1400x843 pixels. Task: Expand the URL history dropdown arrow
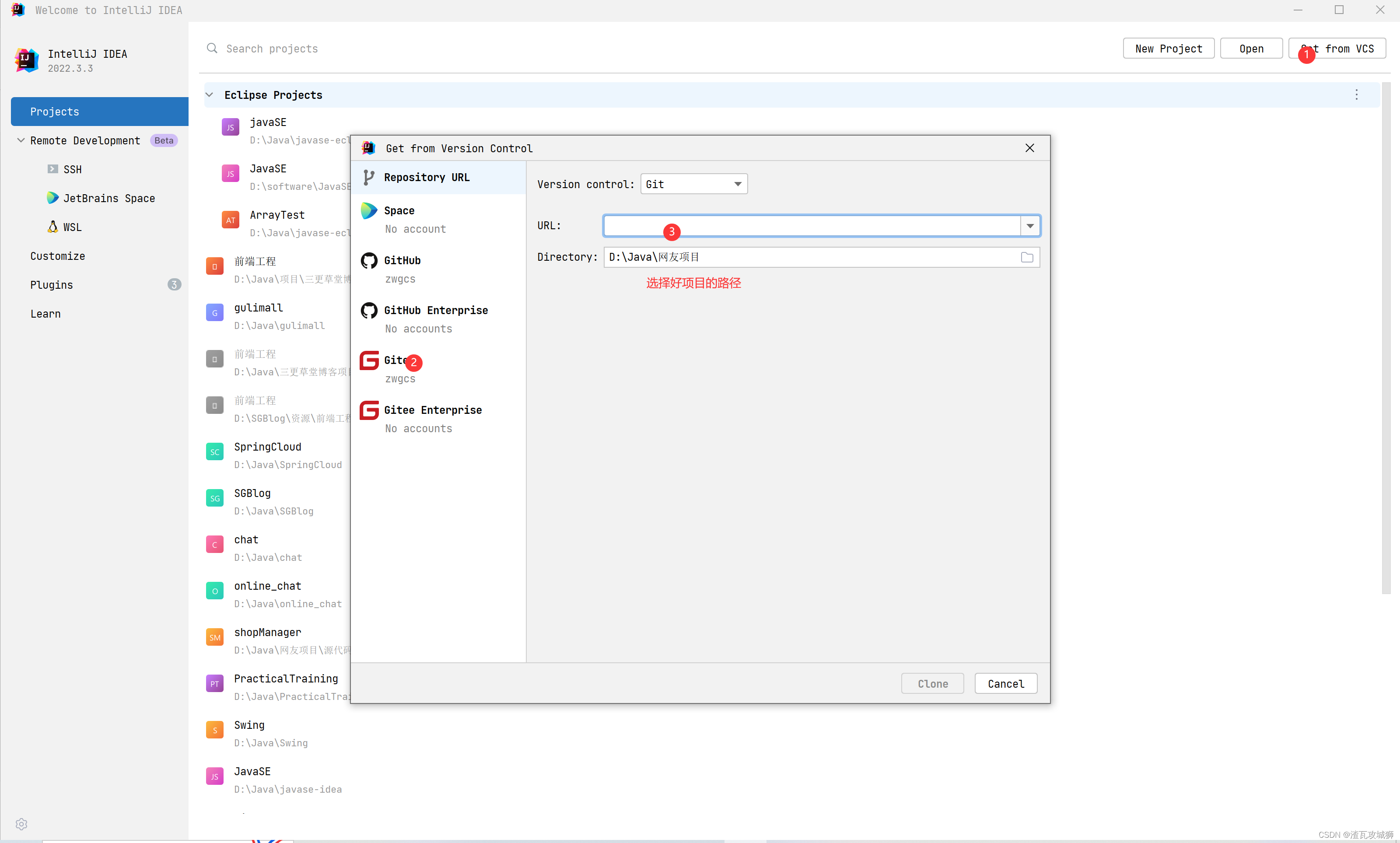[x=1030, y=226]
